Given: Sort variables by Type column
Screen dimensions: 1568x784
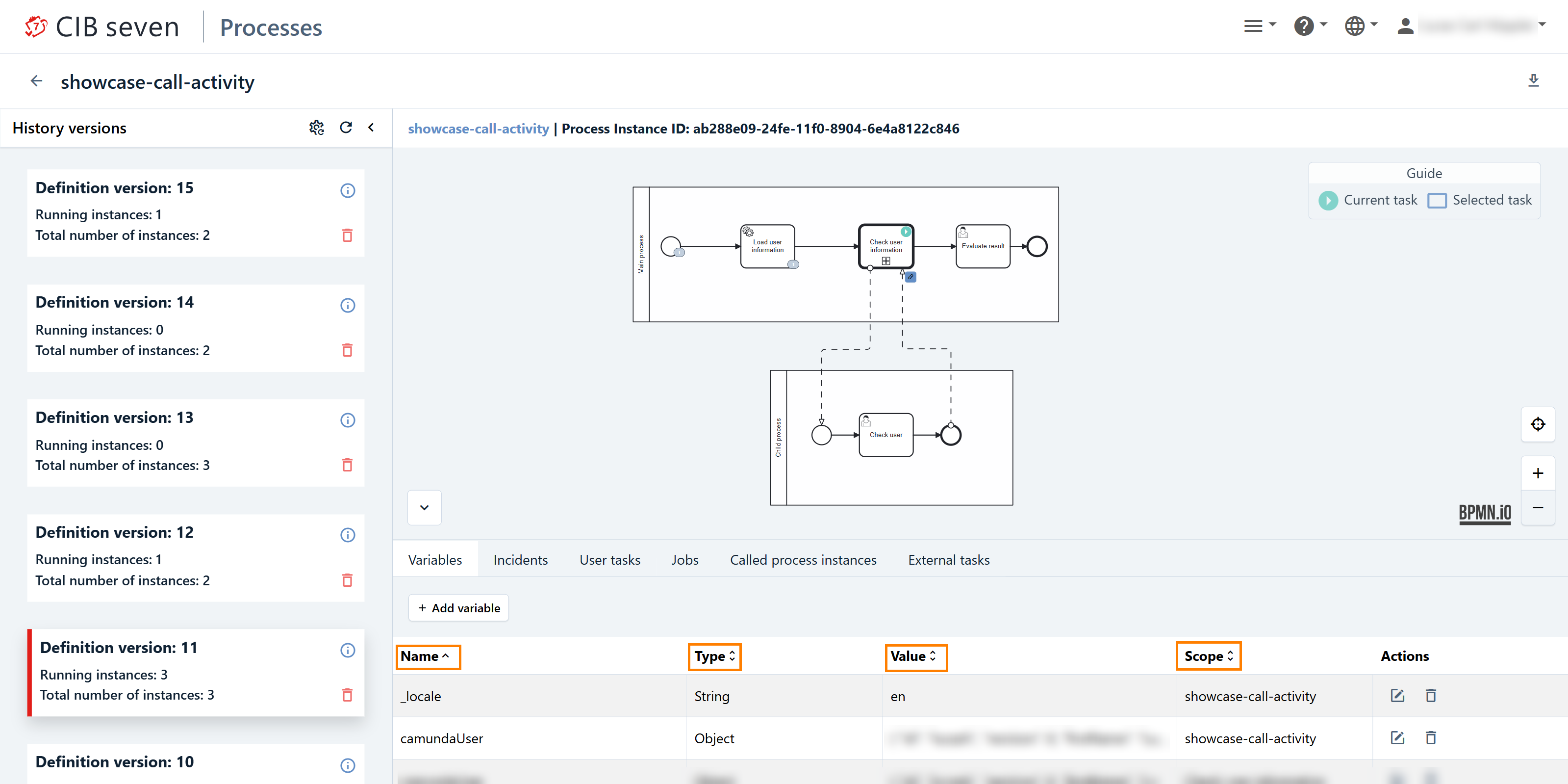Looking at the screenshot, I should pyautogui.click(x=714, y=656).
